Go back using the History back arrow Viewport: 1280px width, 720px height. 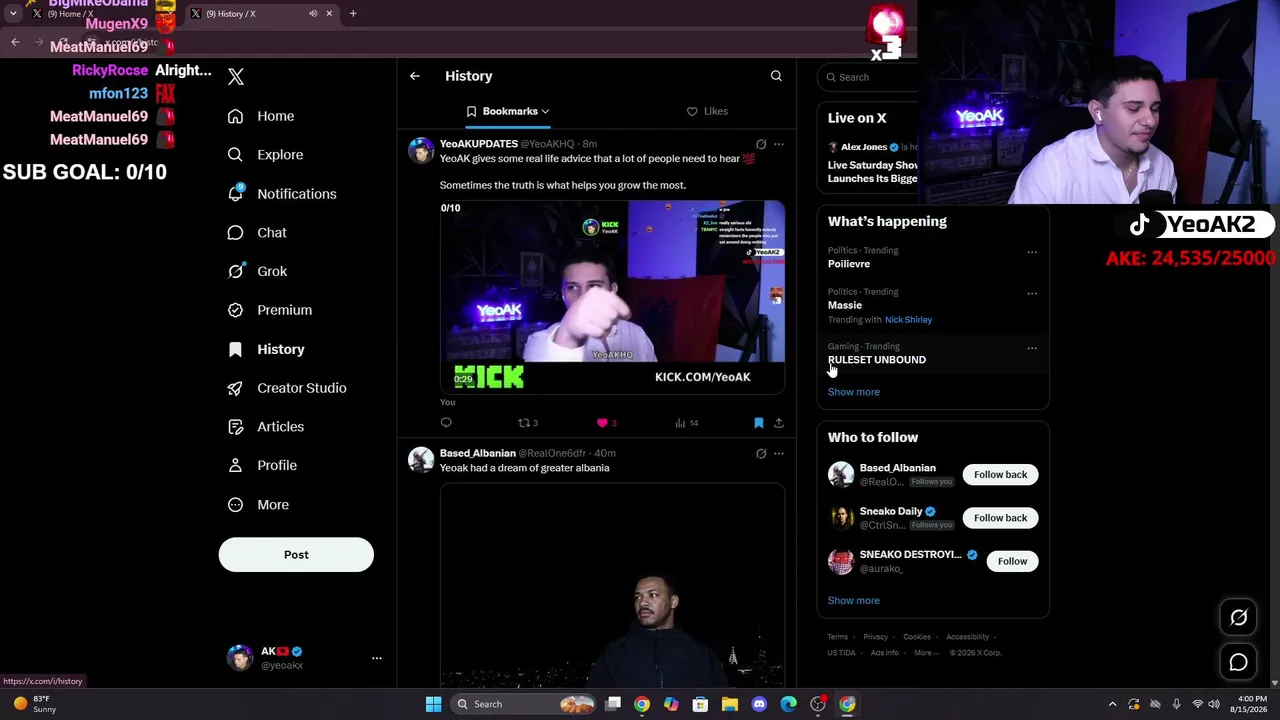pyautogui.click(x=415, y=76)
